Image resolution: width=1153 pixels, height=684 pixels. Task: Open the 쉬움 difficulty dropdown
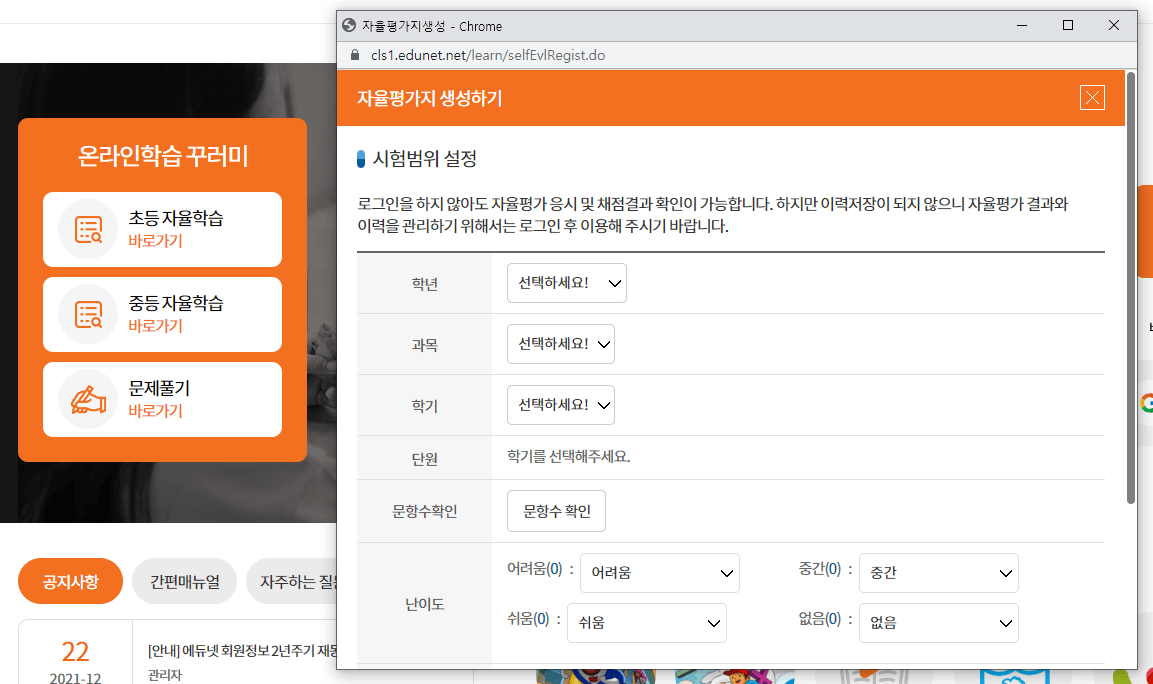pos(646,622)
